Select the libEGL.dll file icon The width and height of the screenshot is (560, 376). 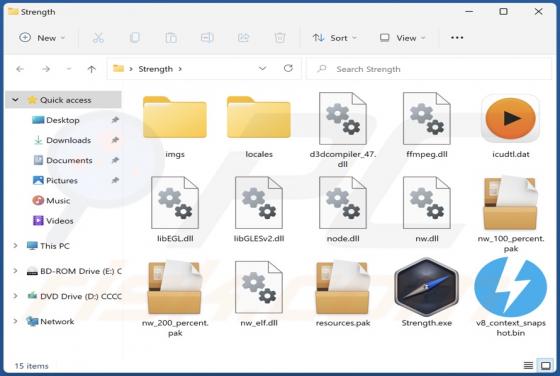point(175,202)
